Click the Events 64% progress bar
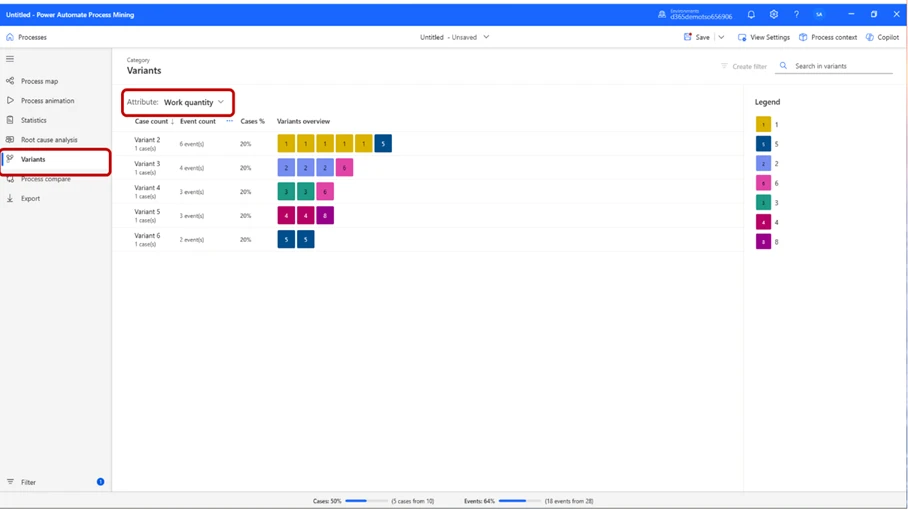Viewport: 908px width, 510px height. [x=519, y=501]
